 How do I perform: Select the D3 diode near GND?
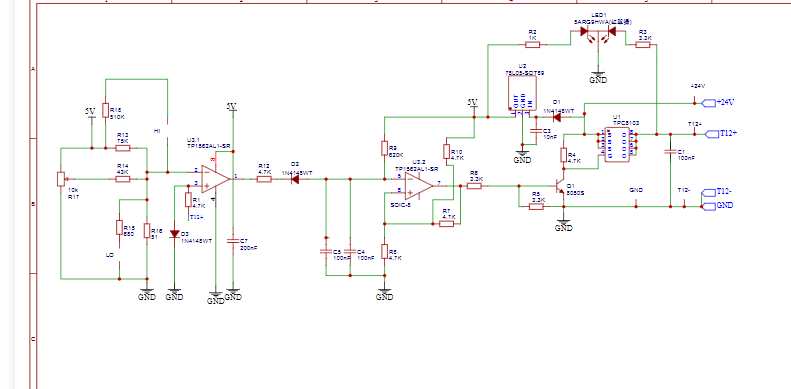point(175,234)
